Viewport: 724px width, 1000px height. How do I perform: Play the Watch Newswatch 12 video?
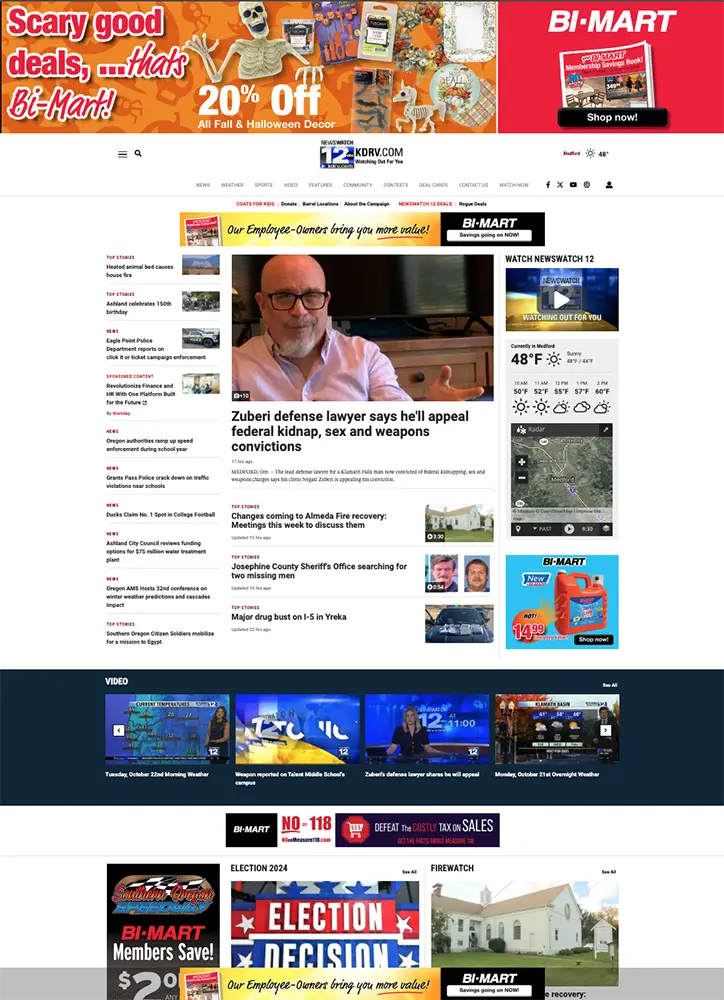(x=561, y=299)
